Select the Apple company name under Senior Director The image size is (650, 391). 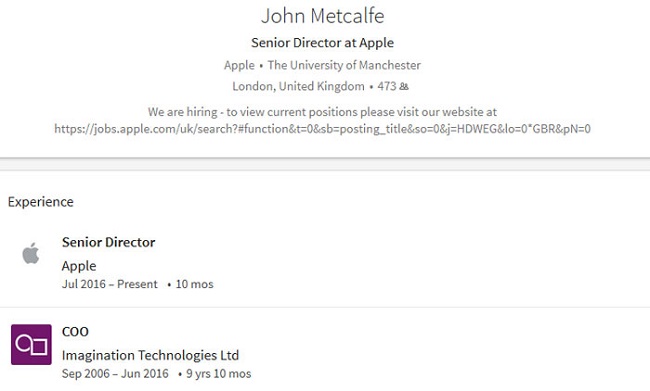79,266
